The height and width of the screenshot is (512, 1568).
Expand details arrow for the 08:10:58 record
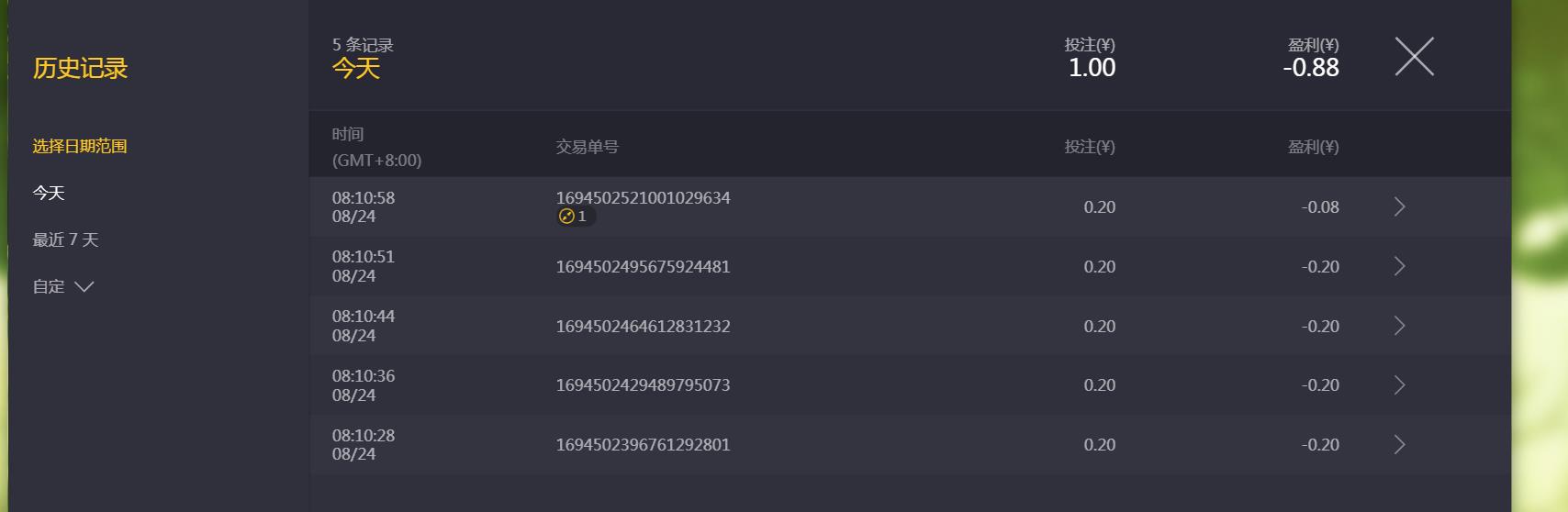tap(1399, 207)
